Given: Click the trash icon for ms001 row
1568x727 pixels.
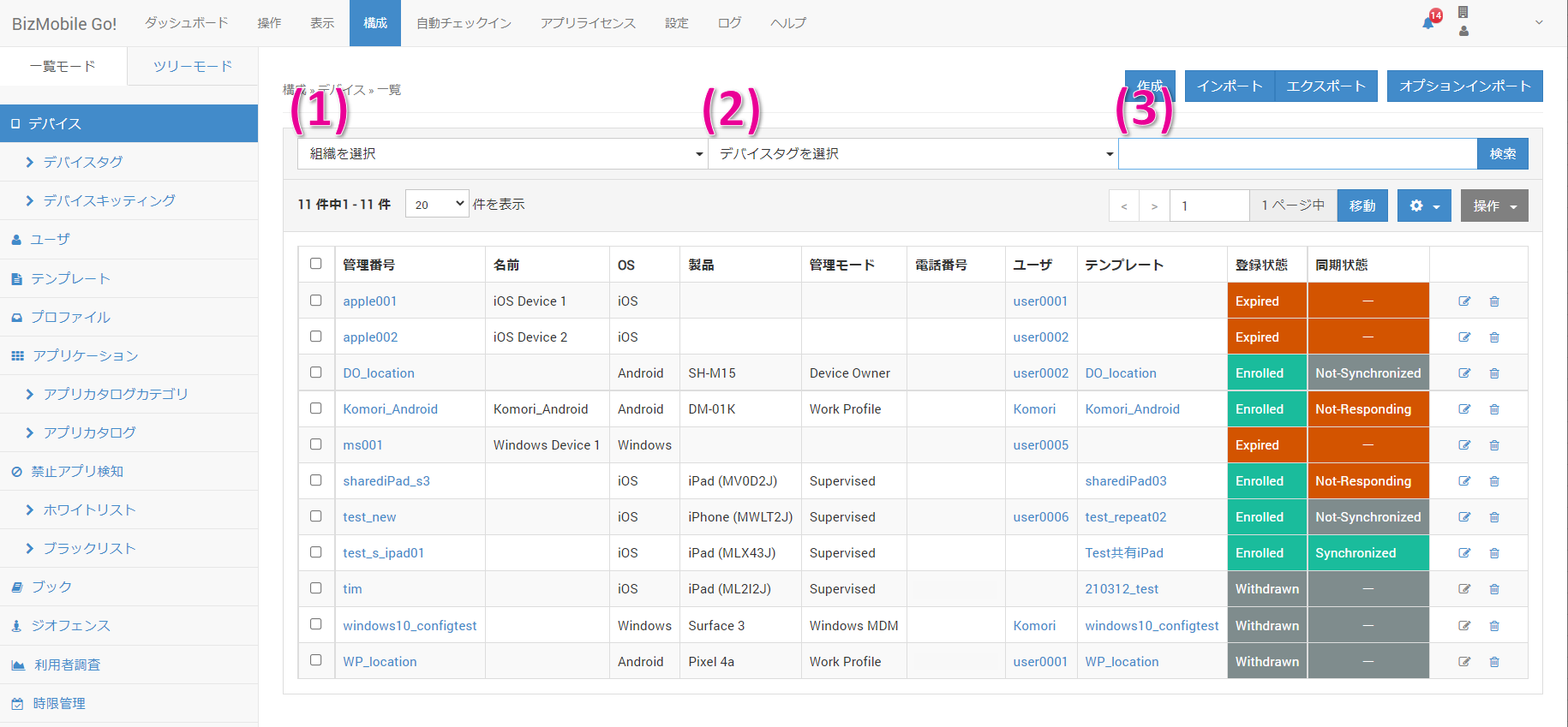Looking at the screenshot, I should 1494,445.
